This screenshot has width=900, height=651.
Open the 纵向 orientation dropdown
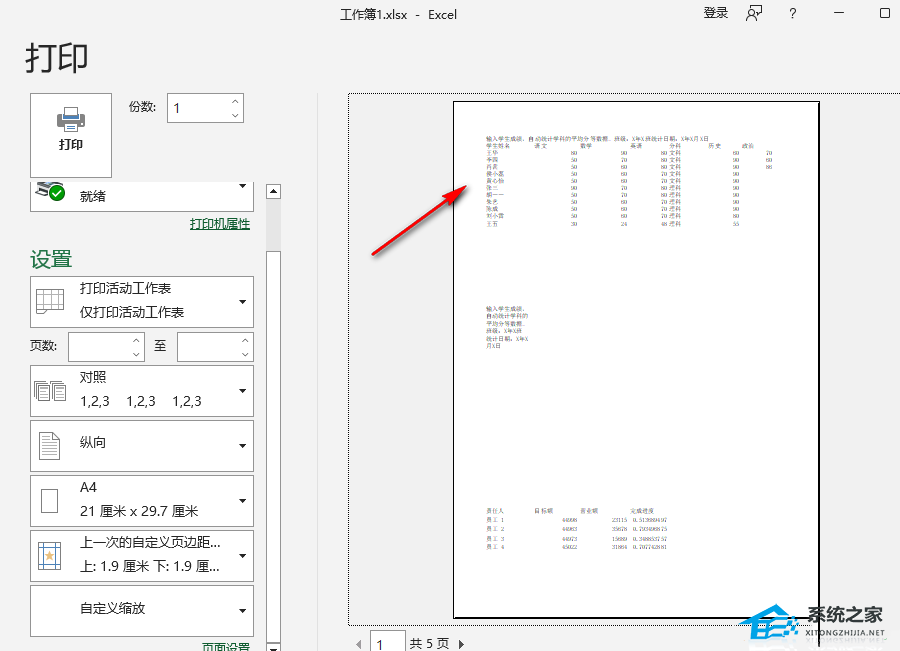pos(142,446)
